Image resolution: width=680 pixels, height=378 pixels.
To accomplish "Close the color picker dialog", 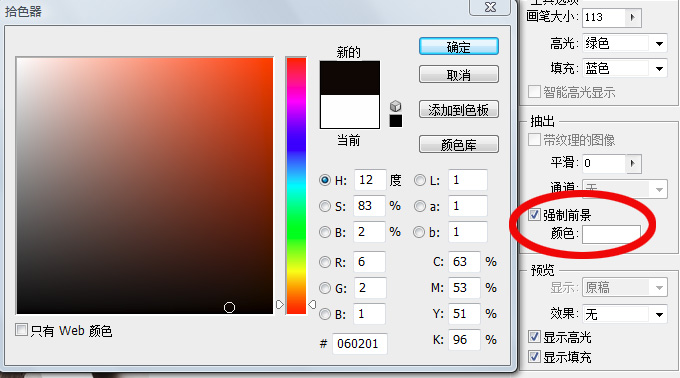I will click(x=490, y=7).
